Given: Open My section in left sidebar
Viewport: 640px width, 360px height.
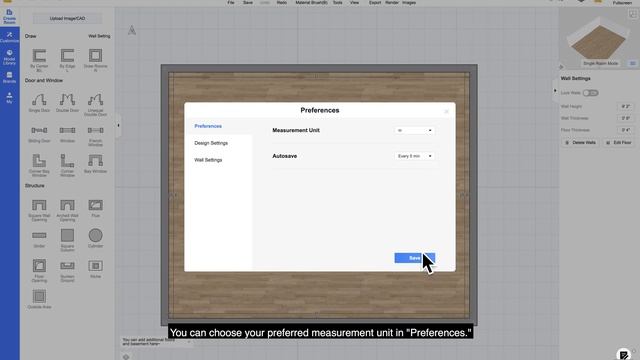Looking at the screenshot, I should click(9, 98).
